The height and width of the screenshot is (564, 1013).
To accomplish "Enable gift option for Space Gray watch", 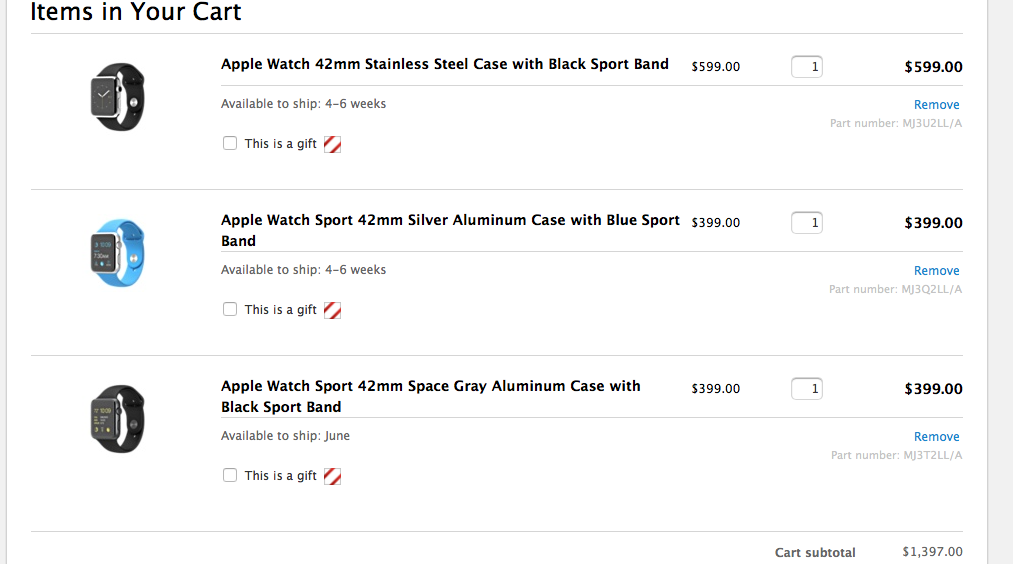I will click(x=230, y=475).
